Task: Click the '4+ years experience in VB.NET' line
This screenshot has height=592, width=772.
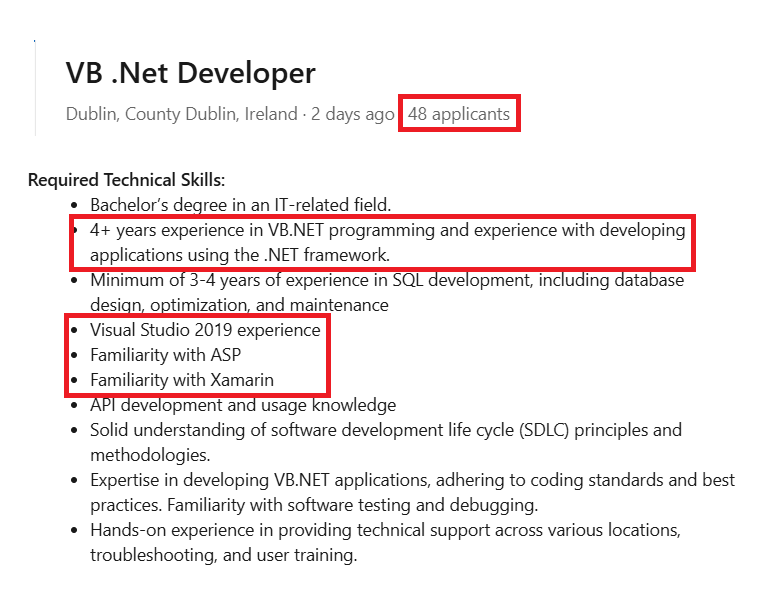Action: 387,230
